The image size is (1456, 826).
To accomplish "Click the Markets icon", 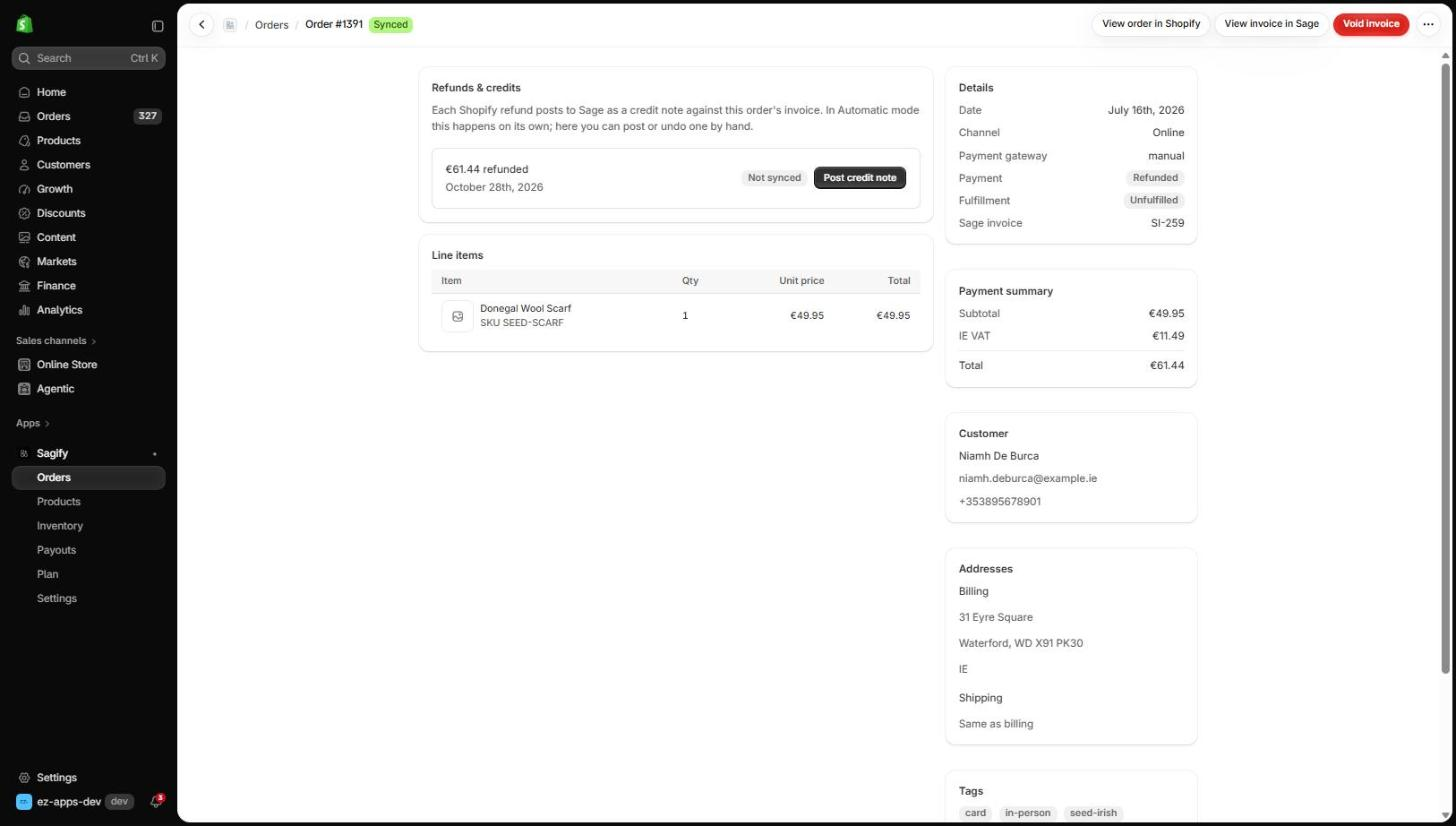I will 25,261.
